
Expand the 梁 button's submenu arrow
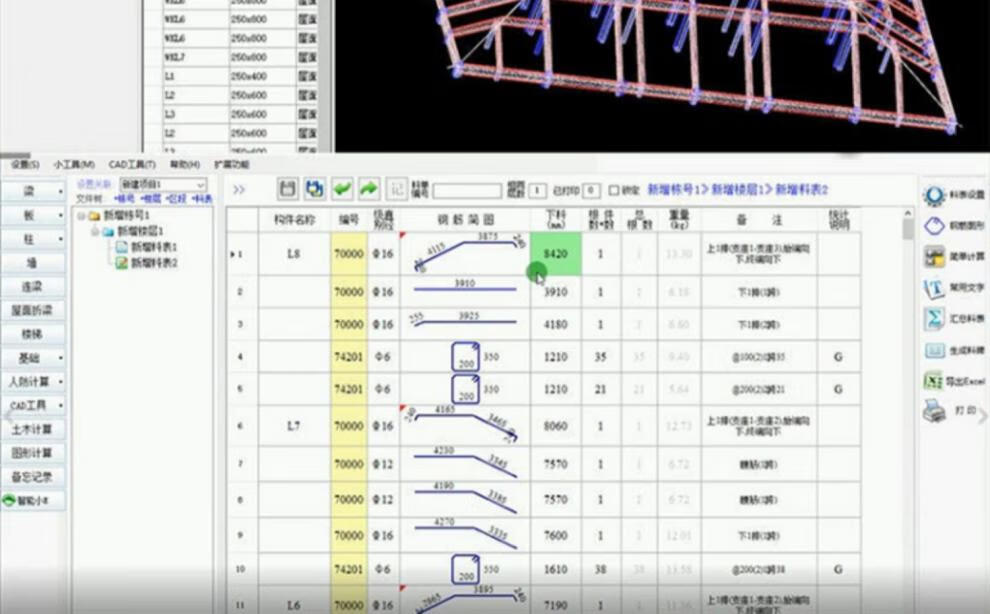point(60,191)
